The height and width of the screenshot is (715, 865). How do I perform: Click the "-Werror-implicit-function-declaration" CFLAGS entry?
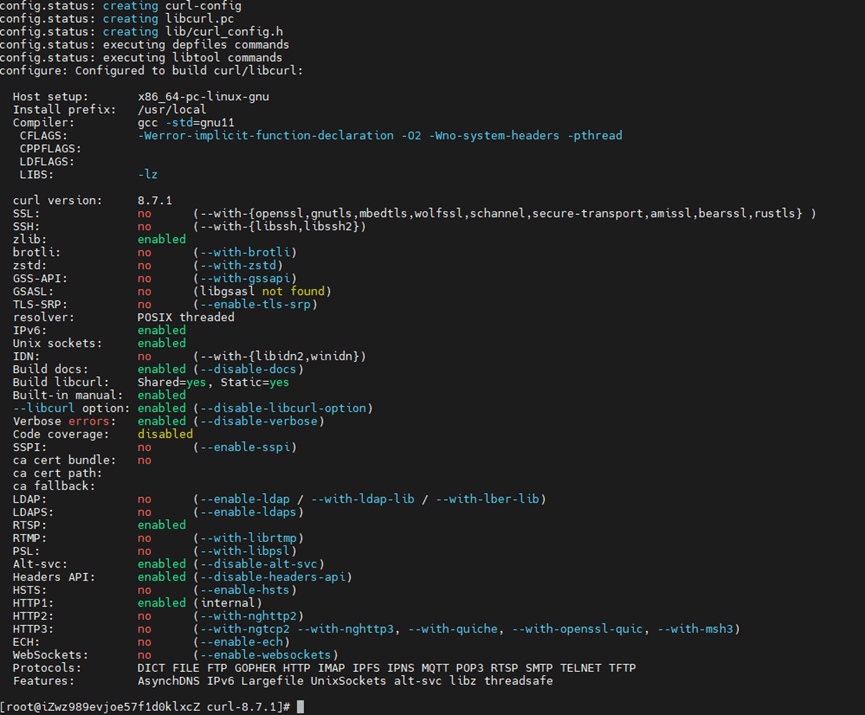(x=265, y=136)
